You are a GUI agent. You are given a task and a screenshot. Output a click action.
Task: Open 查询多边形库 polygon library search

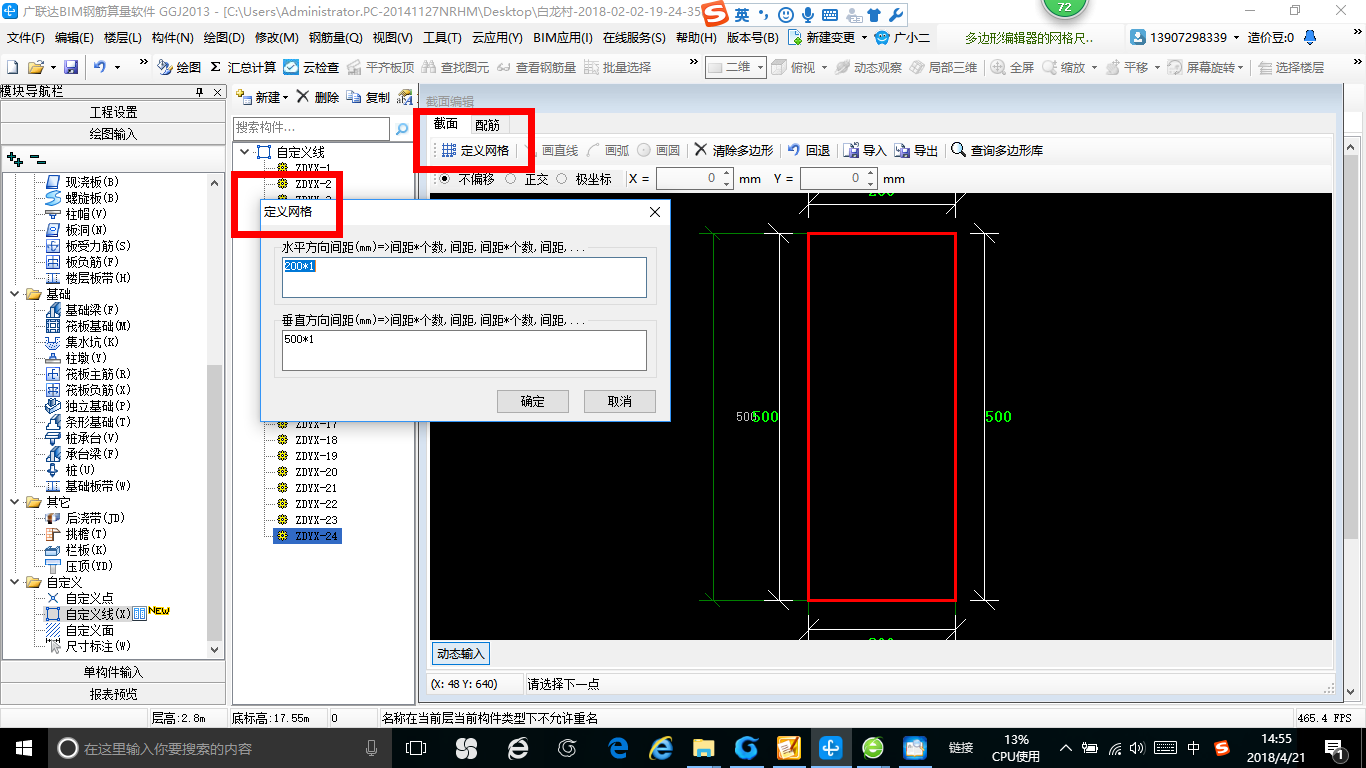[x=997, y=150]
